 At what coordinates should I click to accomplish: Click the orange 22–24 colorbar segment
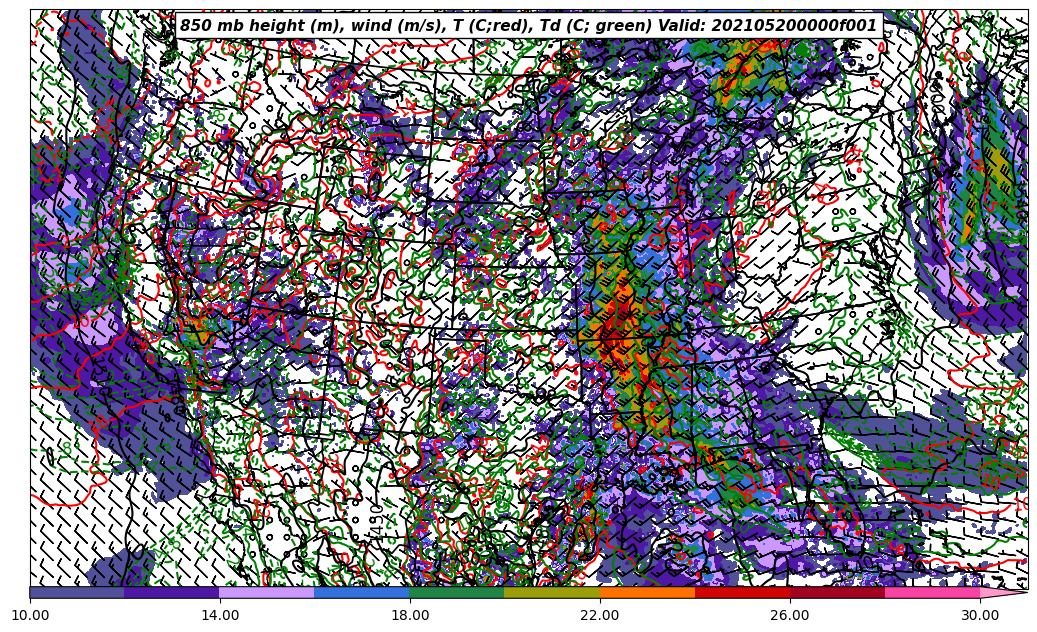point(647,592)
